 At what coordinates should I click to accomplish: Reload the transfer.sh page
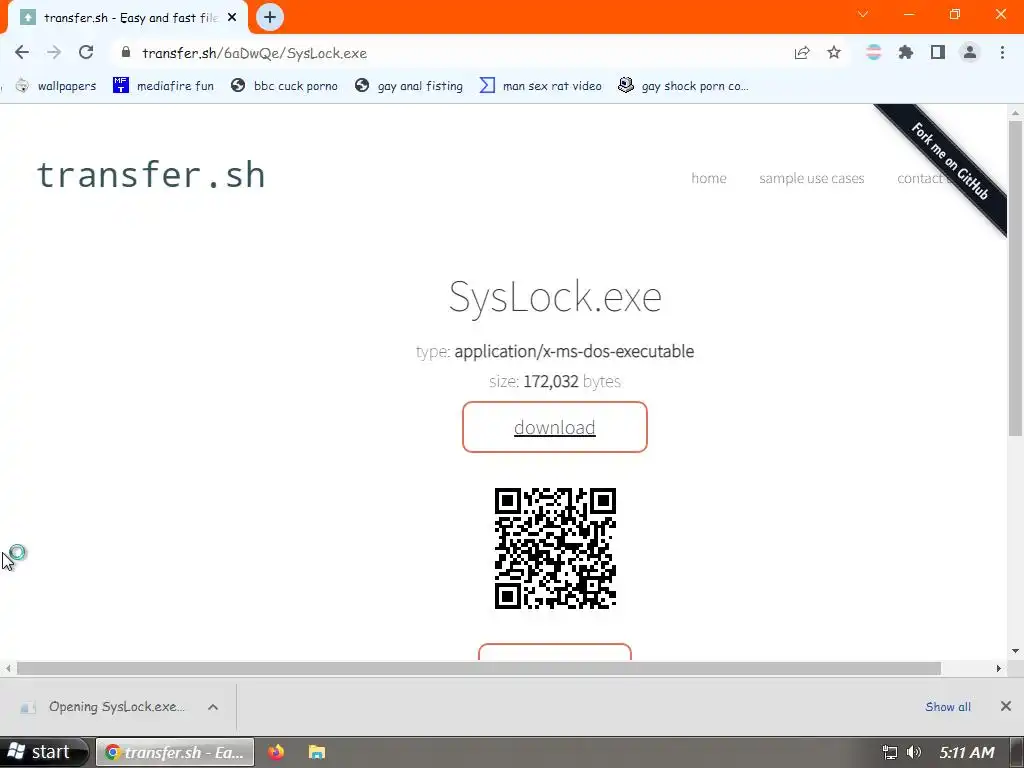pyautogui.click(x=86, y=52)
